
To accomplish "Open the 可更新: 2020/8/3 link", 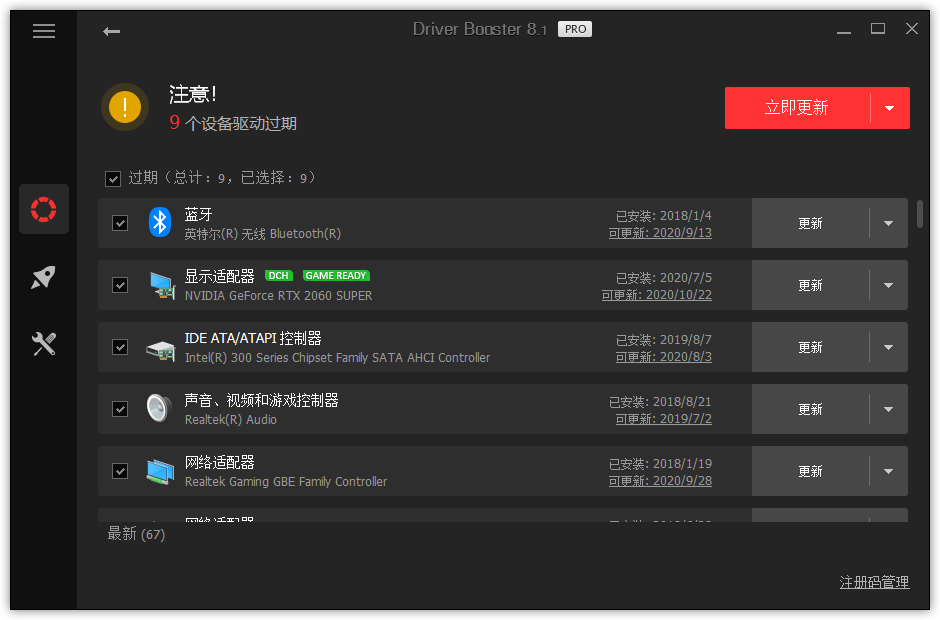I will click(664, 357).
